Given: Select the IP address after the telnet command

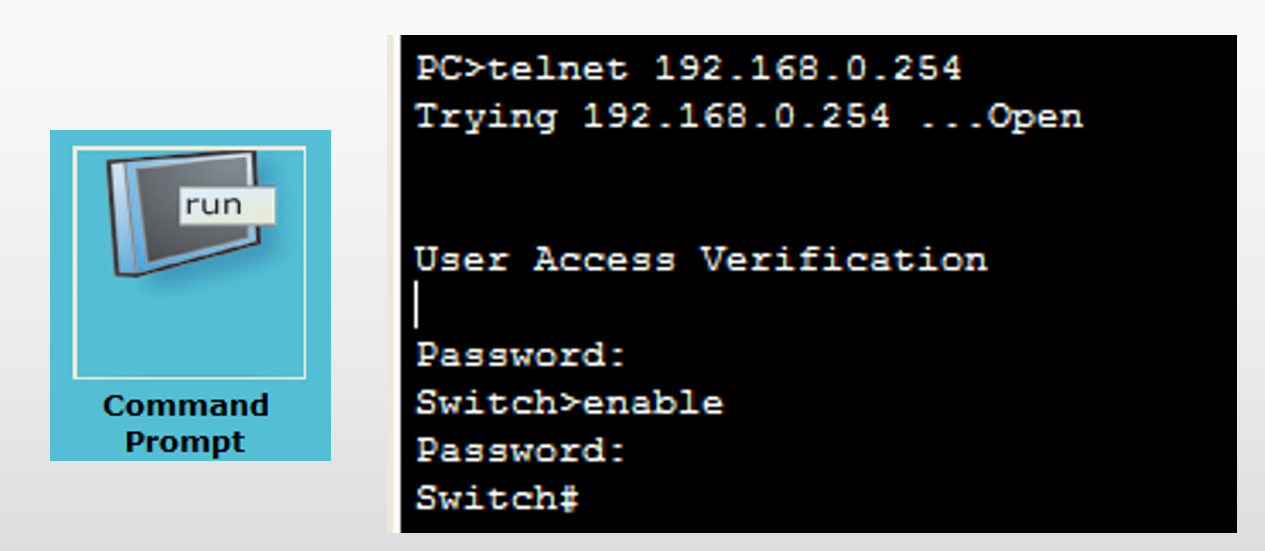Looking at the screenshot, I should coord(808,69).
